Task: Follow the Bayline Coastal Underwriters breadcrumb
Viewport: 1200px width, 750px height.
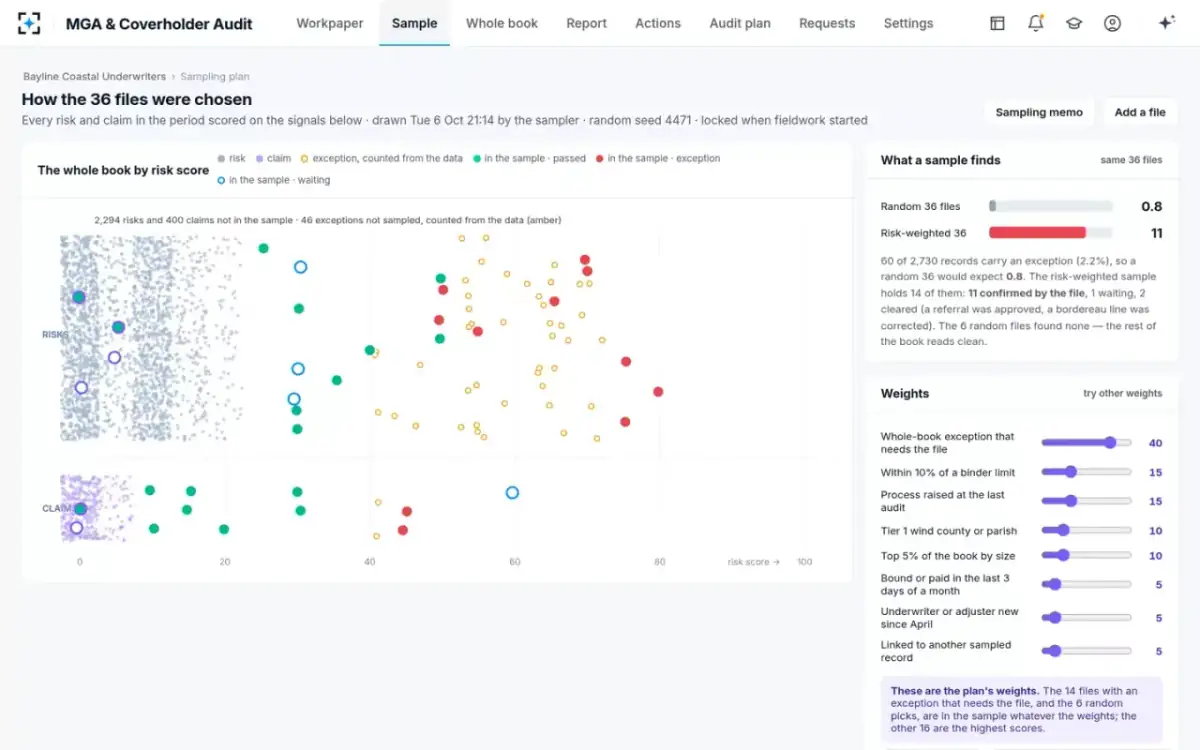Action: [x=94, y=76]
